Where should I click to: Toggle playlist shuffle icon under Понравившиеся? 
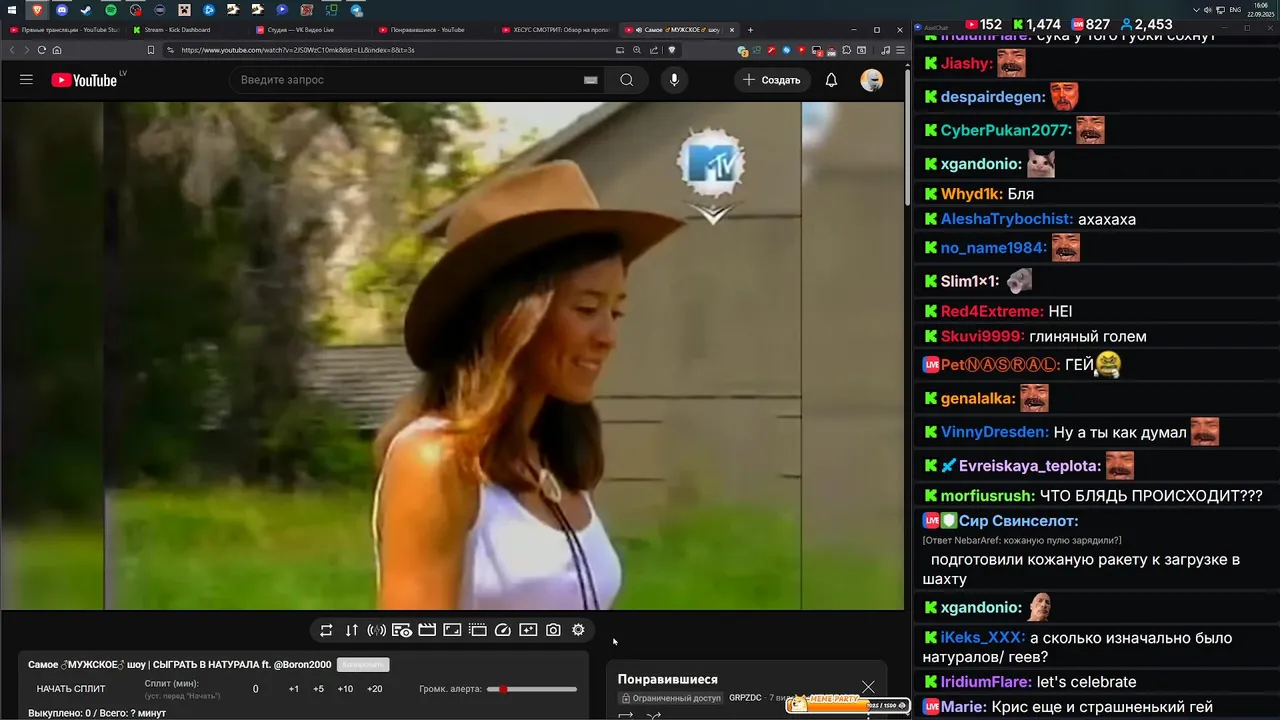(654, 715)
